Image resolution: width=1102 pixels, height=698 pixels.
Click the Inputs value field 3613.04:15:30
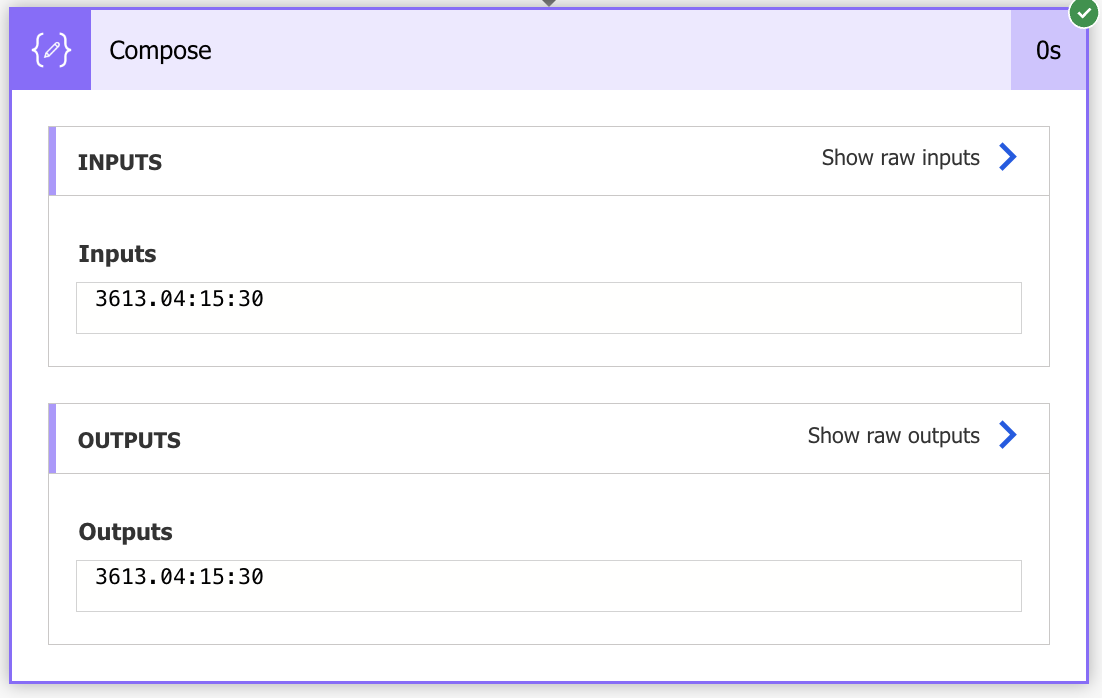549,308
